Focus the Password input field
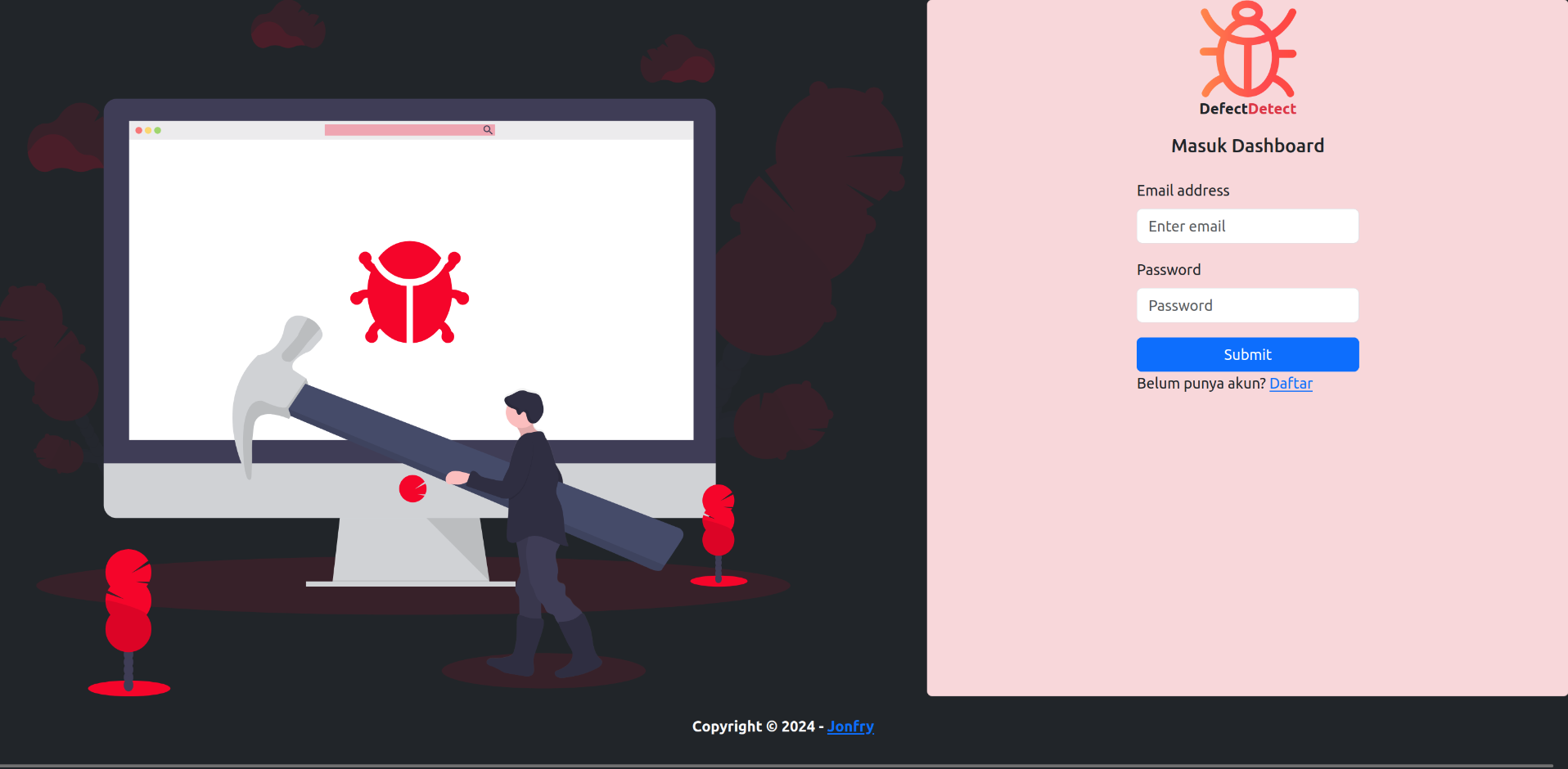Image resolution: width=1568 pixels, height=769 pixels. click(1247, 306)
